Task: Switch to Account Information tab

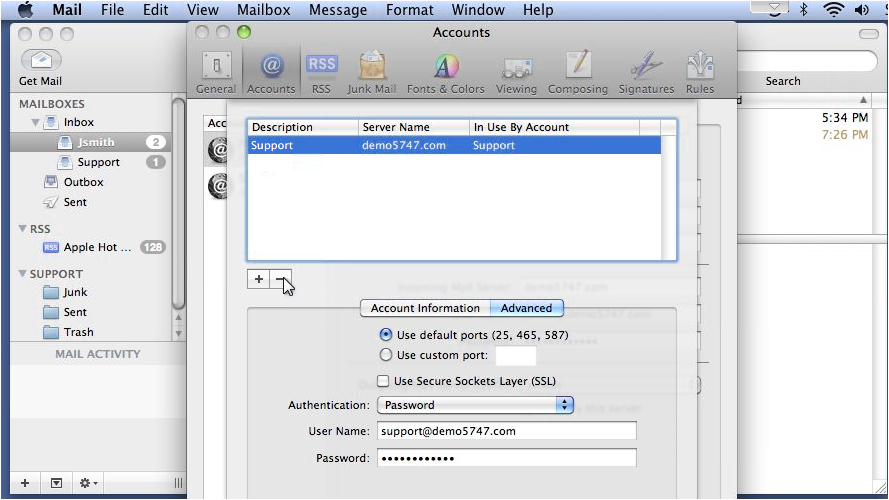Action: [425, 308]
